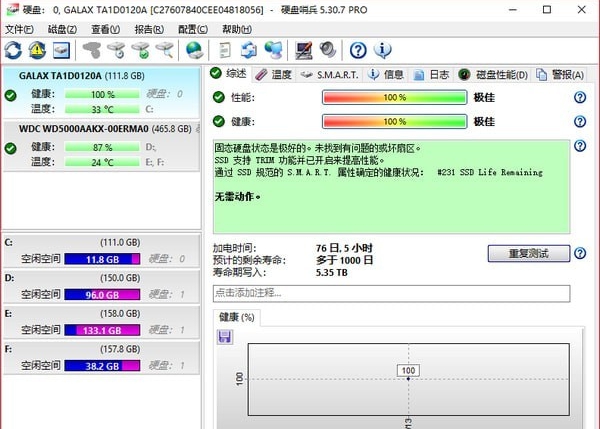Switch to the 温度 temperature tab
The width and height of the screenshot is (600, 429).
(x=273, y=74)
